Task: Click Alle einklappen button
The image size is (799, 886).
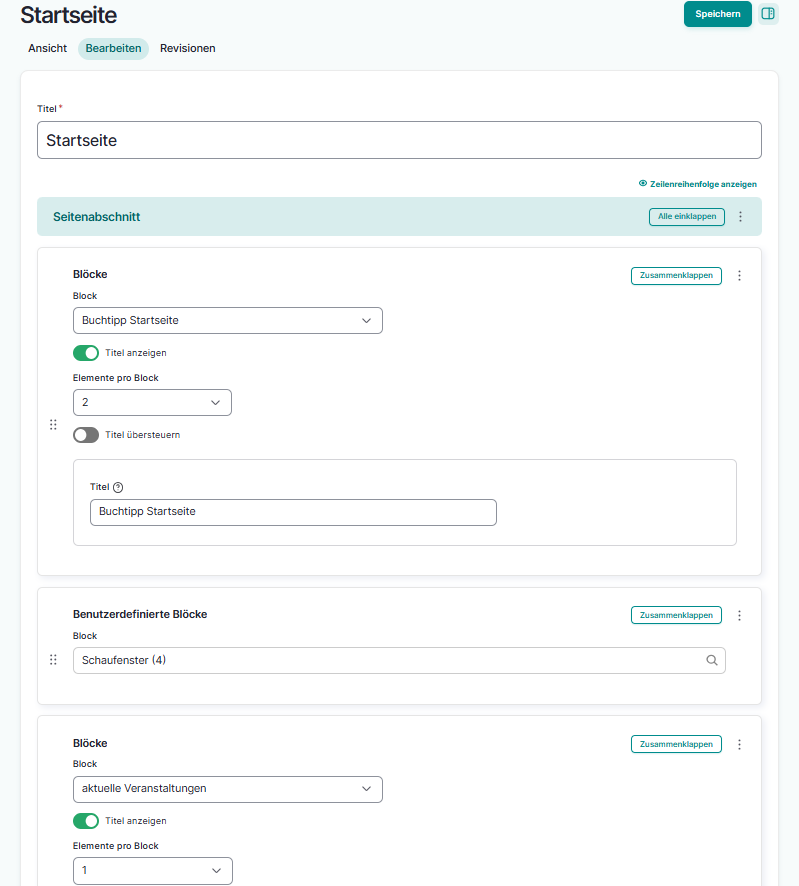Action: (686, 217)
